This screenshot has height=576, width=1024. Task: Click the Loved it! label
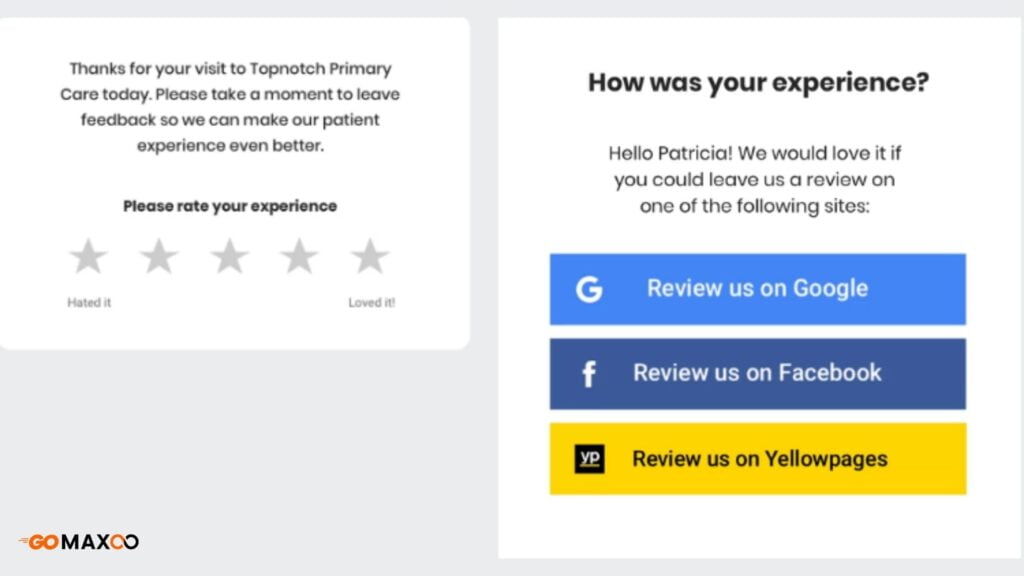[372, 302]
